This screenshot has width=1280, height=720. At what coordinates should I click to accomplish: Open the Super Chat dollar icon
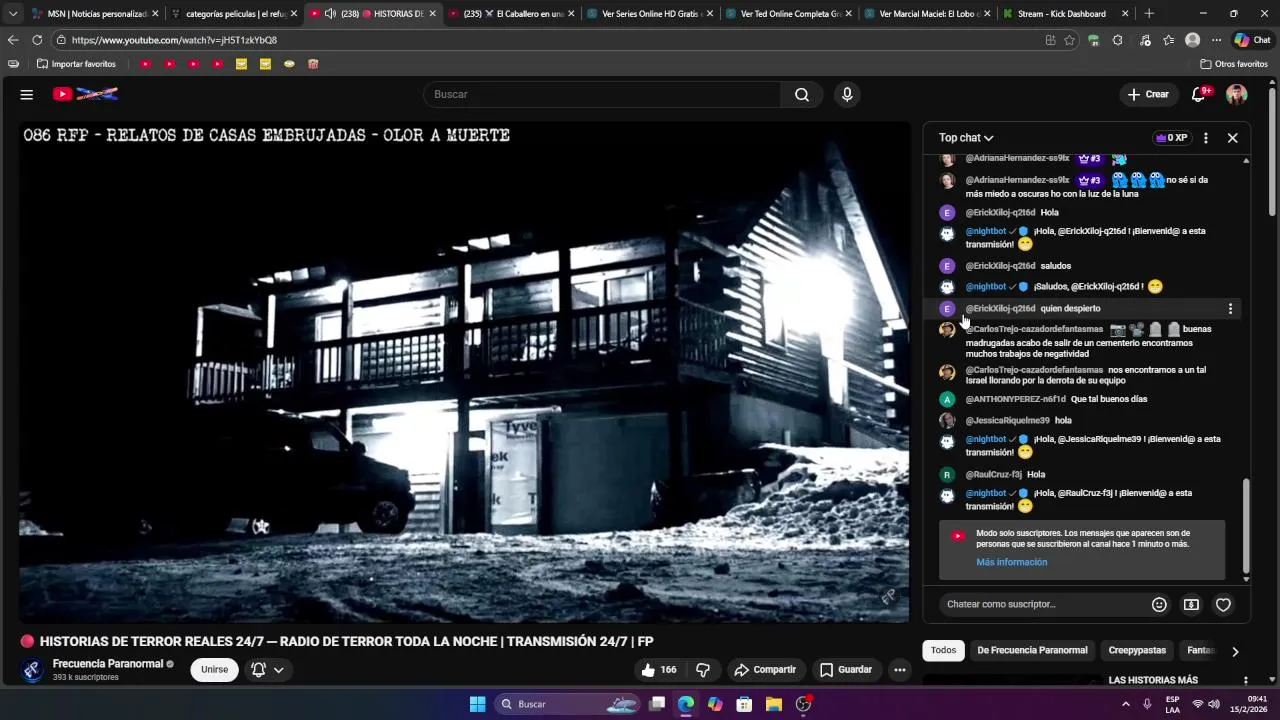(x=1191, y=604)
